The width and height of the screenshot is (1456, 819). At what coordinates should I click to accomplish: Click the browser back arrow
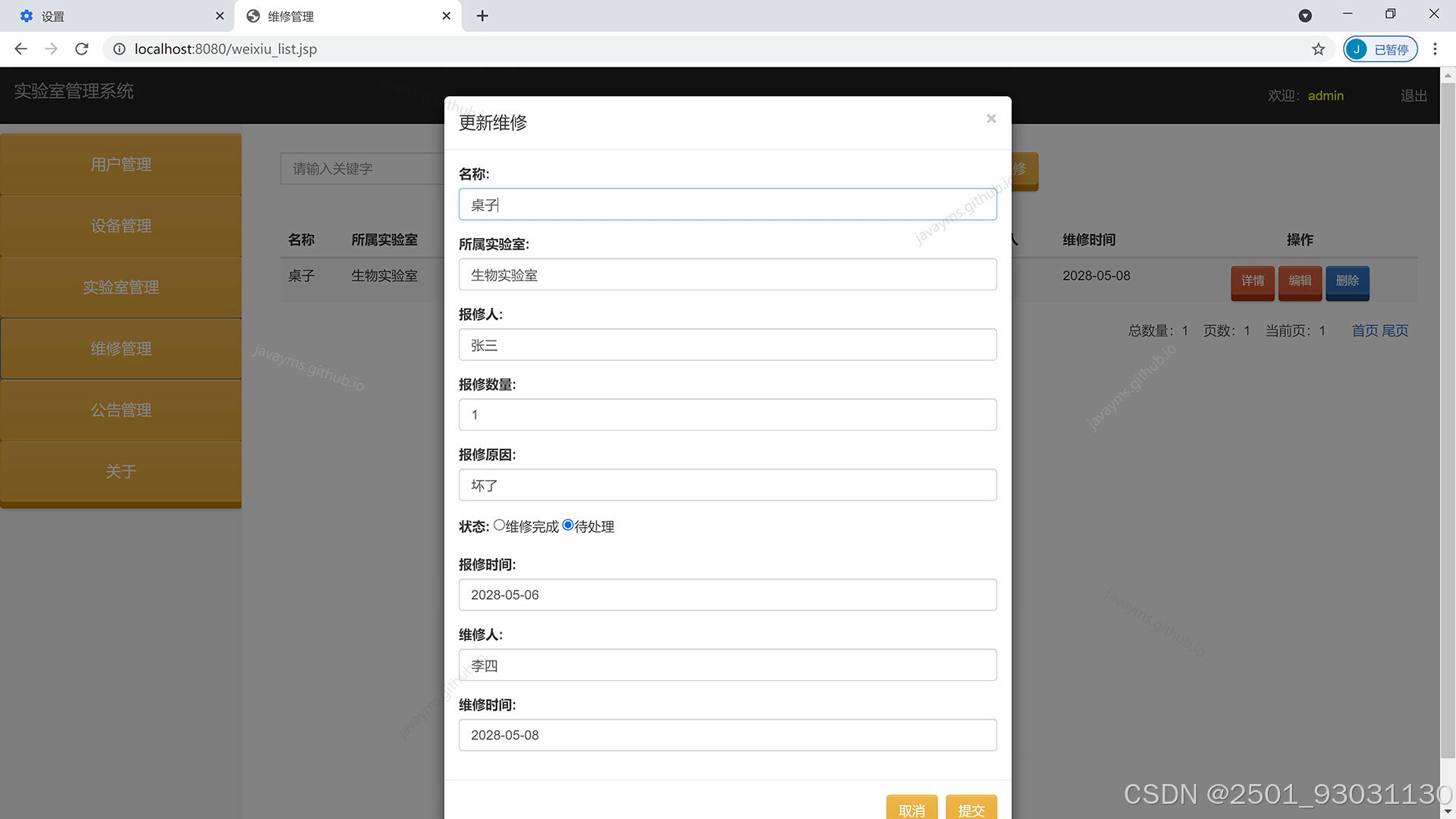point(20,49)
